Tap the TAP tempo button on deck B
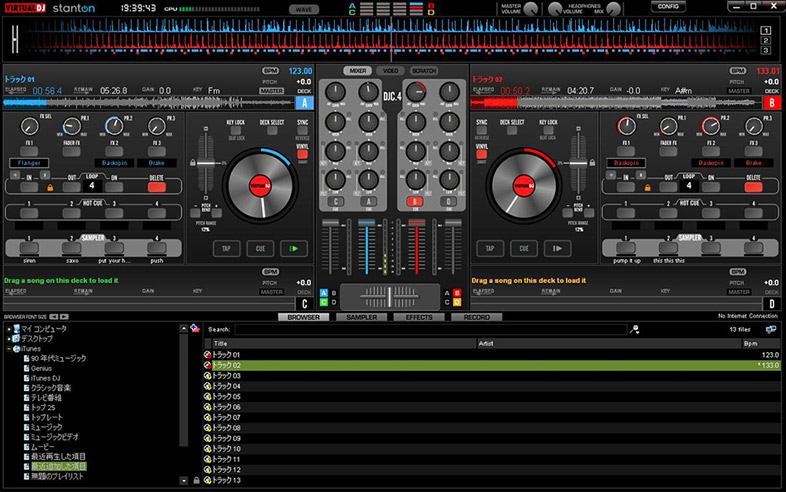The height and width of the screenshot is (492, 786). tap(490, 248)
